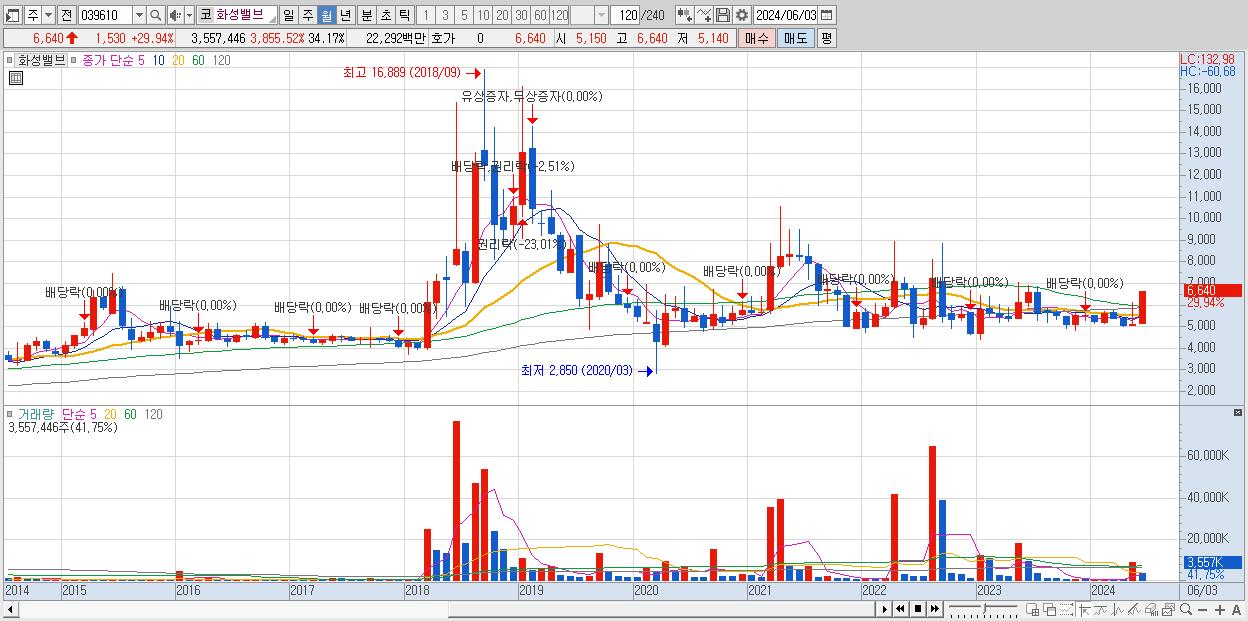Click the stop button on bottom bar
Screen dimensions: 1248x621
pos(917,609)
